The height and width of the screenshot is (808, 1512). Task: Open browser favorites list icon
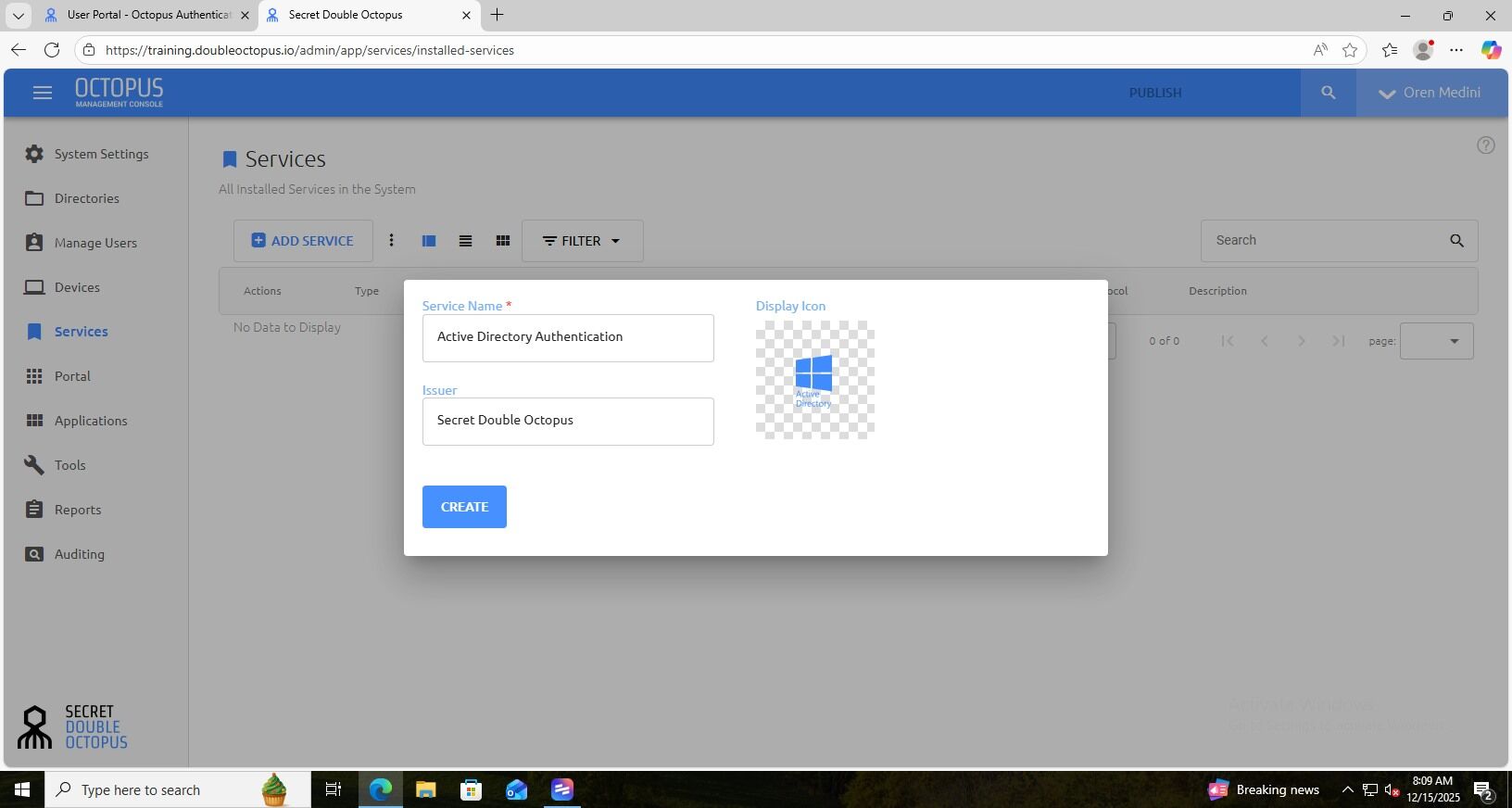[1389, 50]
